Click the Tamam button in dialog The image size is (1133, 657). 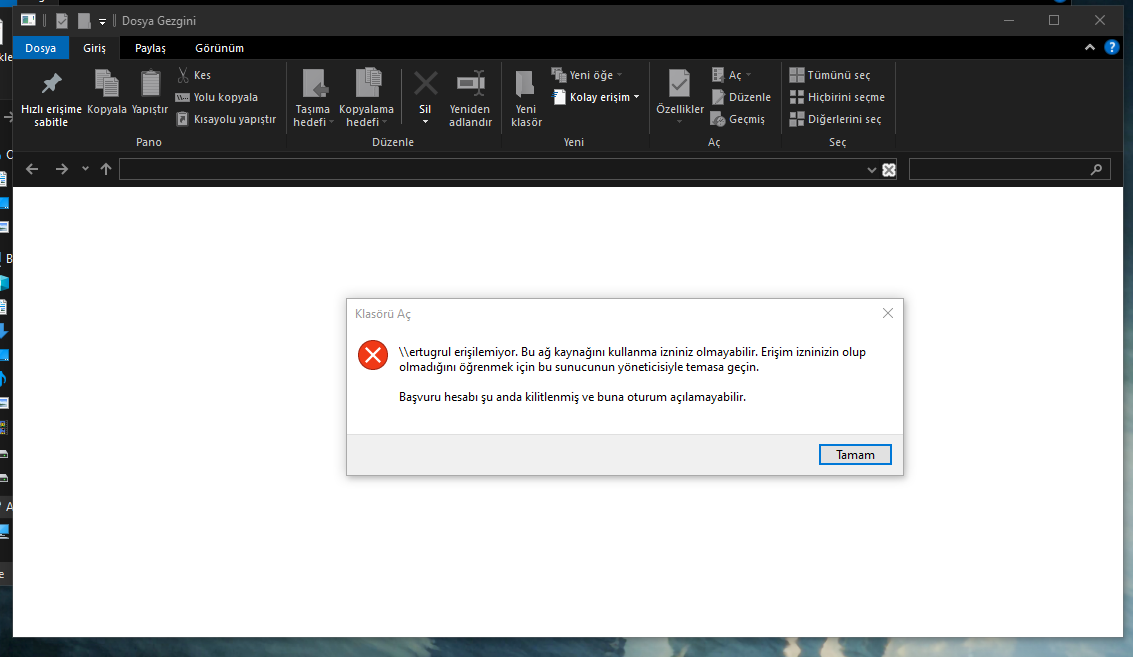855,455
